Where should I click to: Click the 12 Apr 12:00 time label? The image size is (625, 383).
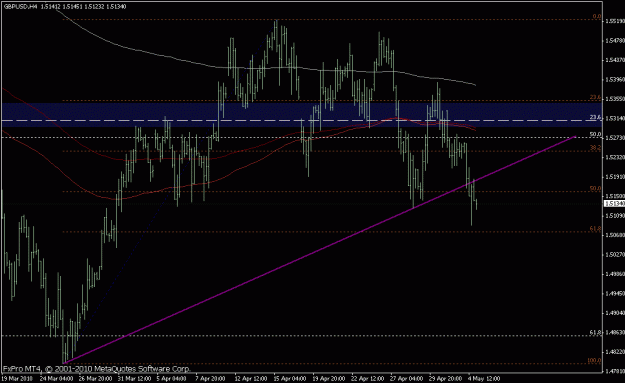tap(251, 378)
